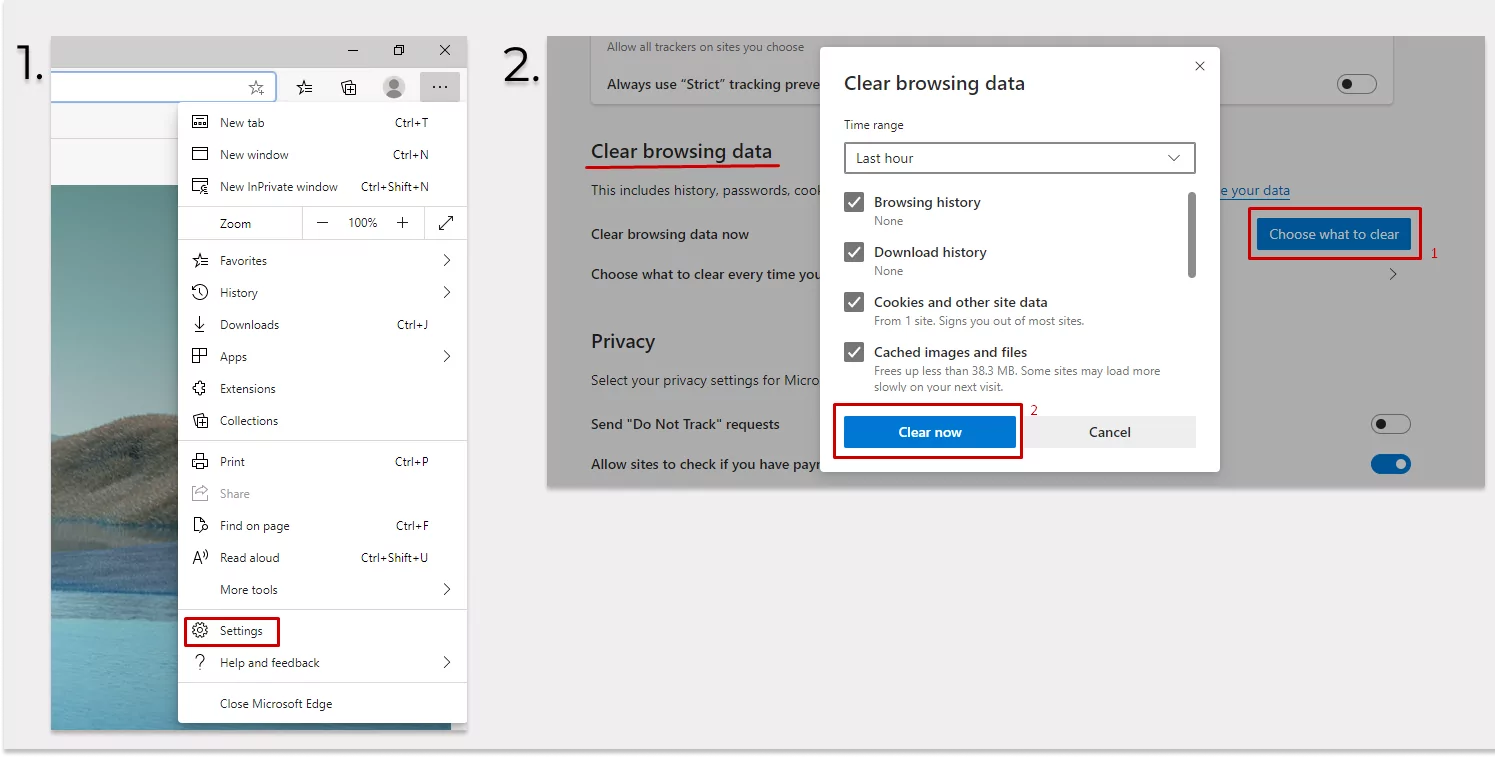The height and width of the screenshot is (757, 1495).
Task: Toggle the Always use Strict tracking prevention switch
Action: pos(1357,84)
